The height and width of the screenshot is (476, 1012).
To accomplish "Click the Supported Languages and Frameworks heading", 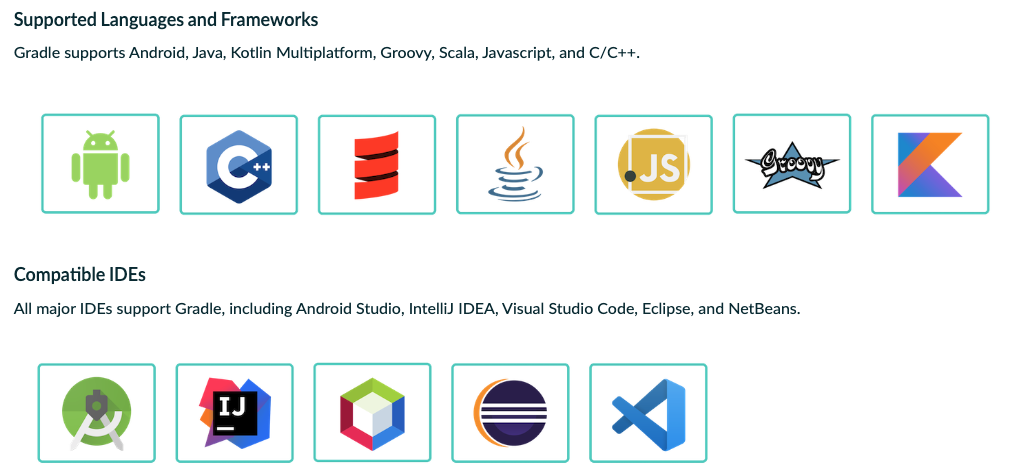I will click(166, 20).
